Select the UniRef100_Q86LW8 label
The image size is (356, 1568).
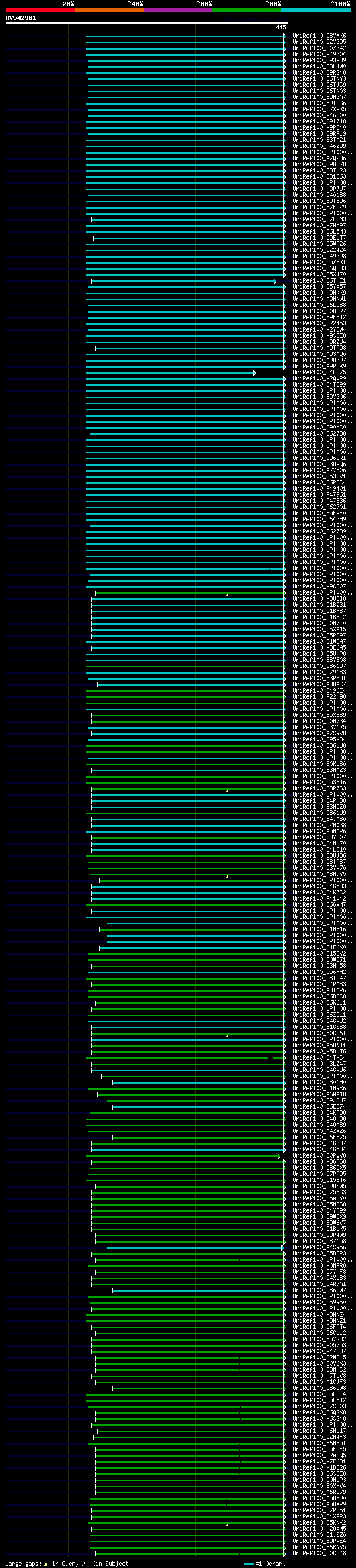[x=319, y=1388]
